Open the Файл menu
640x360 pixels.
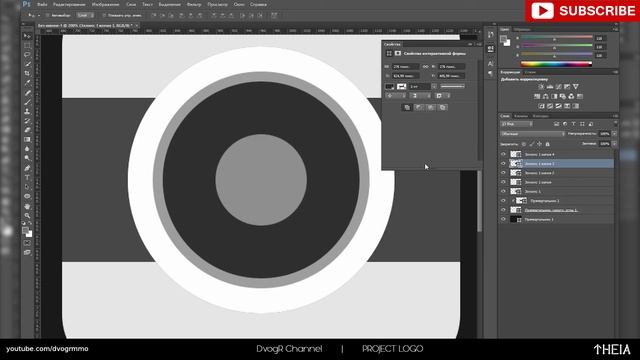click(x=42, y=4)
